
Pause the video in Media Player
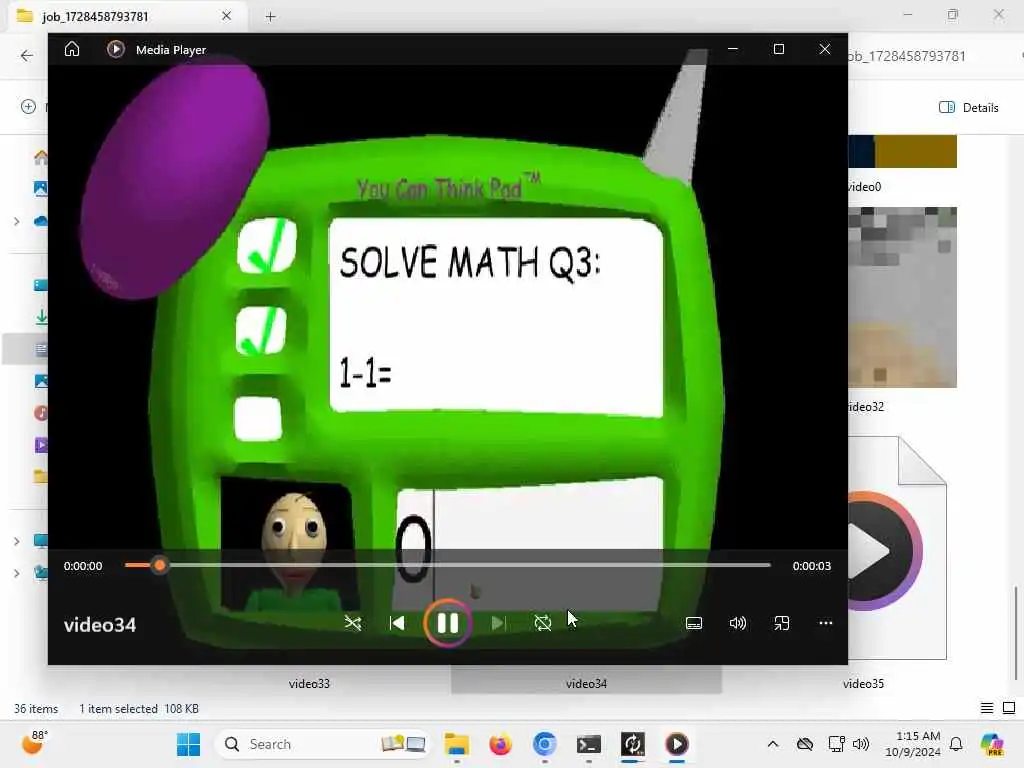[x=447, y=623]
